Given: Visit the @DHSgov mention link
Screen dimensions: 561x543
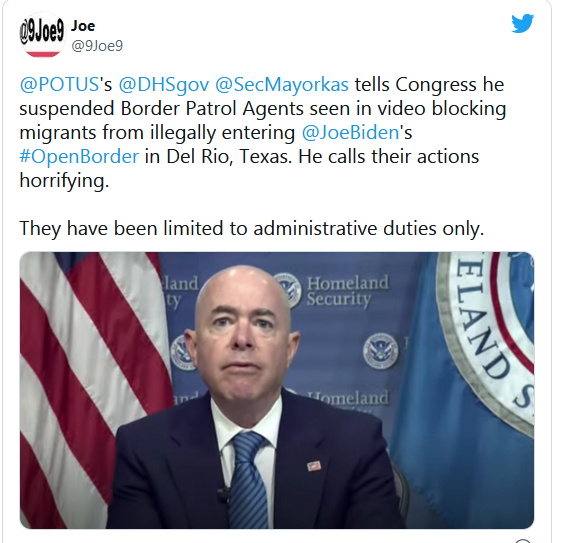Looking at the screenshot, I should (x=164, y=85).
